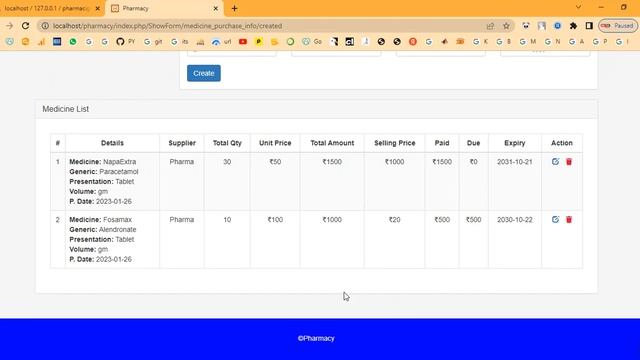Open the 'G K' bookmark

pos(480,42)
